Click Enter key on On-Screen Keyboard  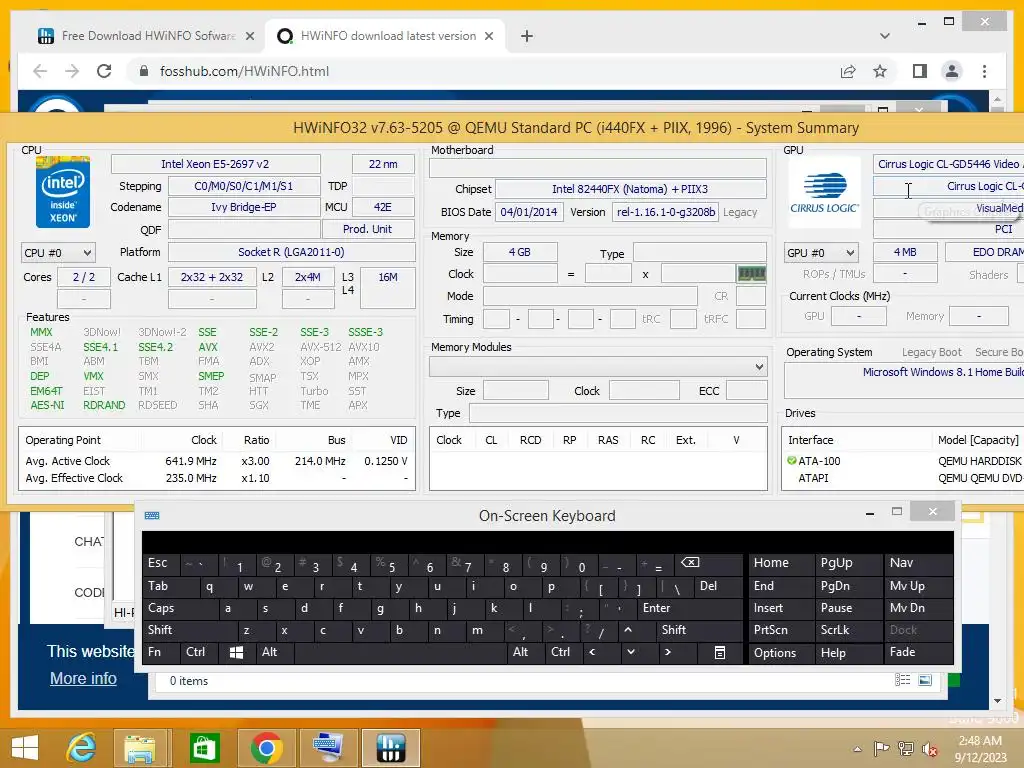[689, 608]
